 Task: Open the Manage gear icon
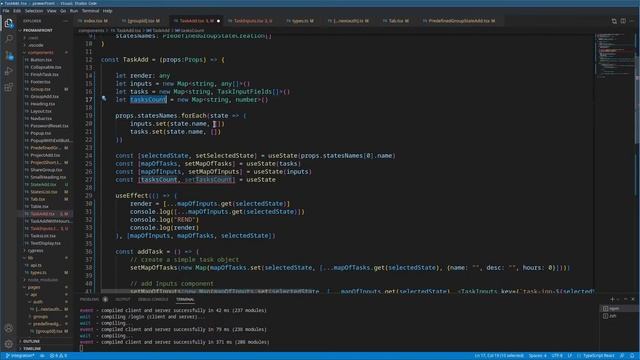(9, 344)
